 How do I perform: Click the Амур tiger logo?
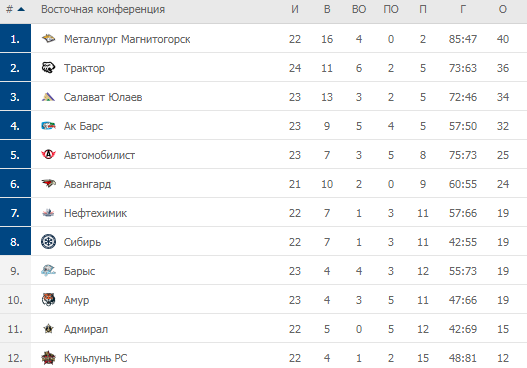(x=48, y=300)
